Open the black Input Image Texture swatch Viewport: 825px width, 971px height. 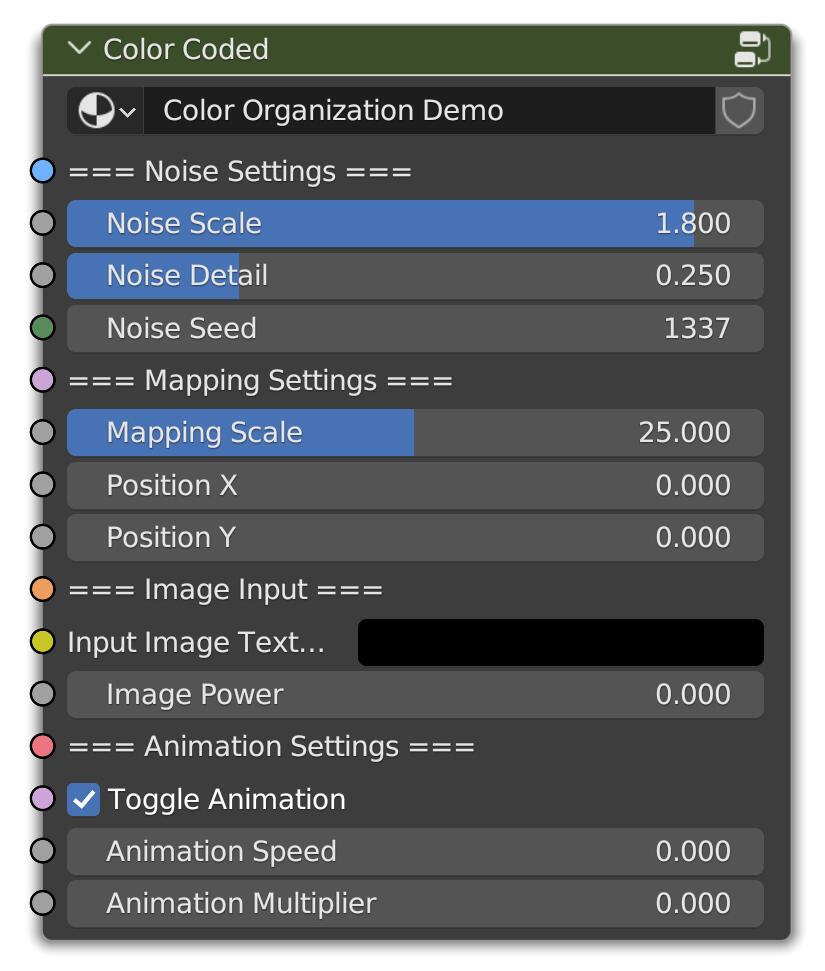pos(560,642)
